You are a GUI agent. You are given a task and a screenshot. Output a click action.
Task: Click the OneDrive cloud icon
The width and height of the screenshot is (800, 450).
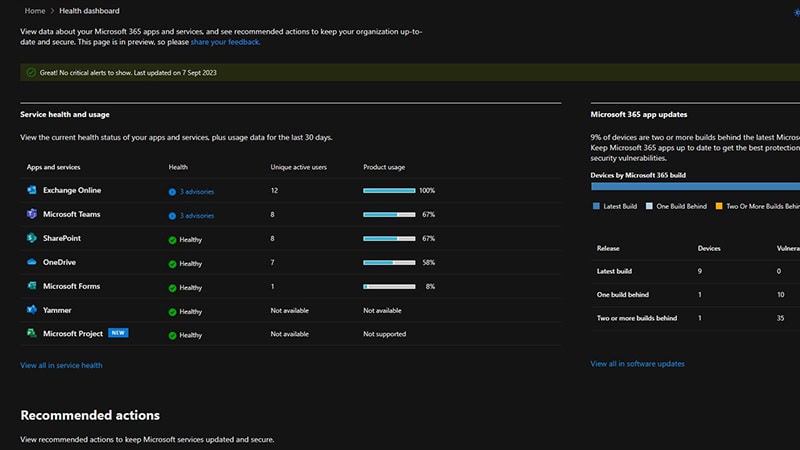[32, 262]
